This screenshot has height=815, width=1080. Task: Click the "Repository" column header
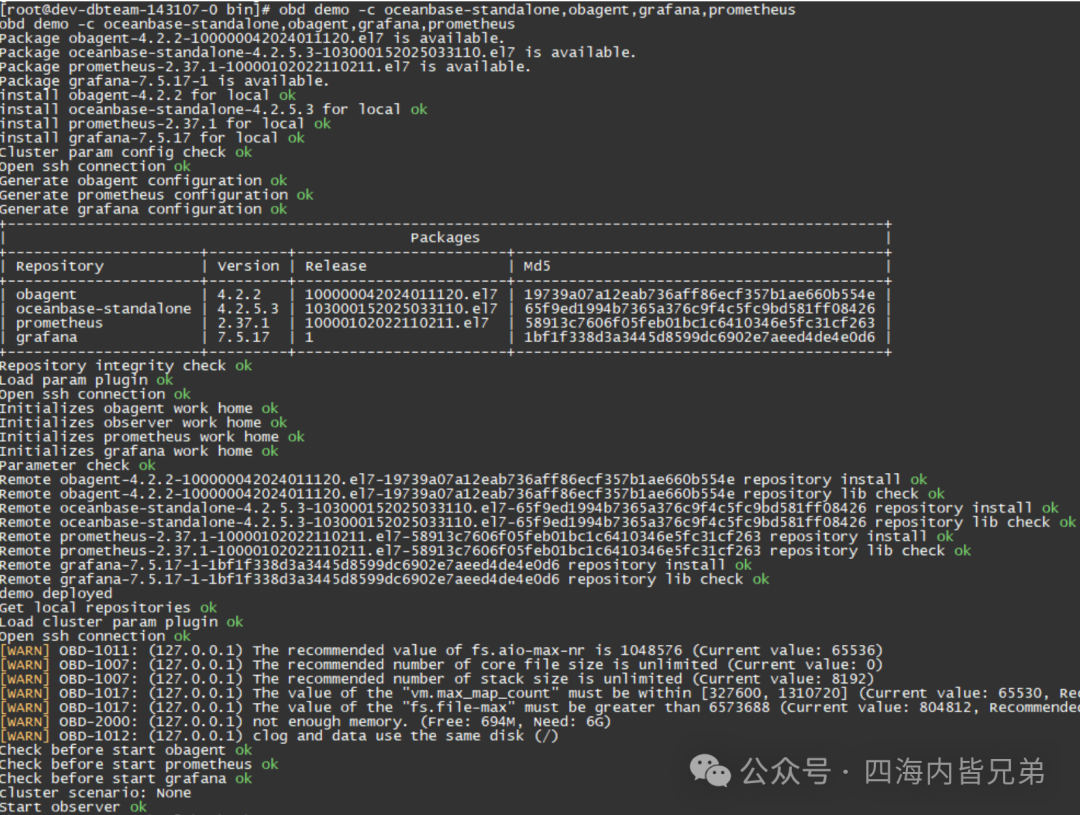tap(60, 266)
